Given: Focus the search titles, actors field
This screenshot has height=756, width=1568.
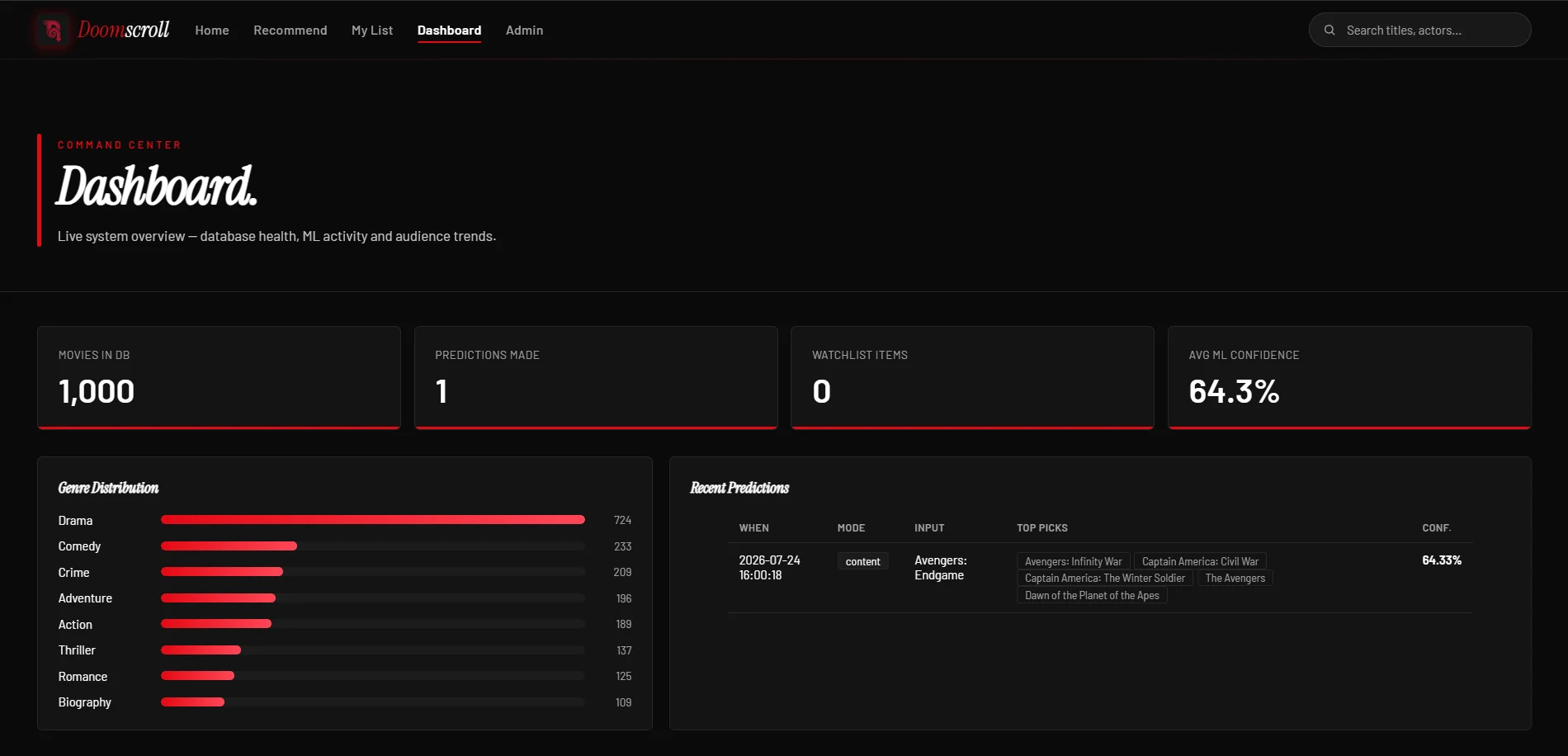Looking at the screenshot, I should (x=1419, y=30).
